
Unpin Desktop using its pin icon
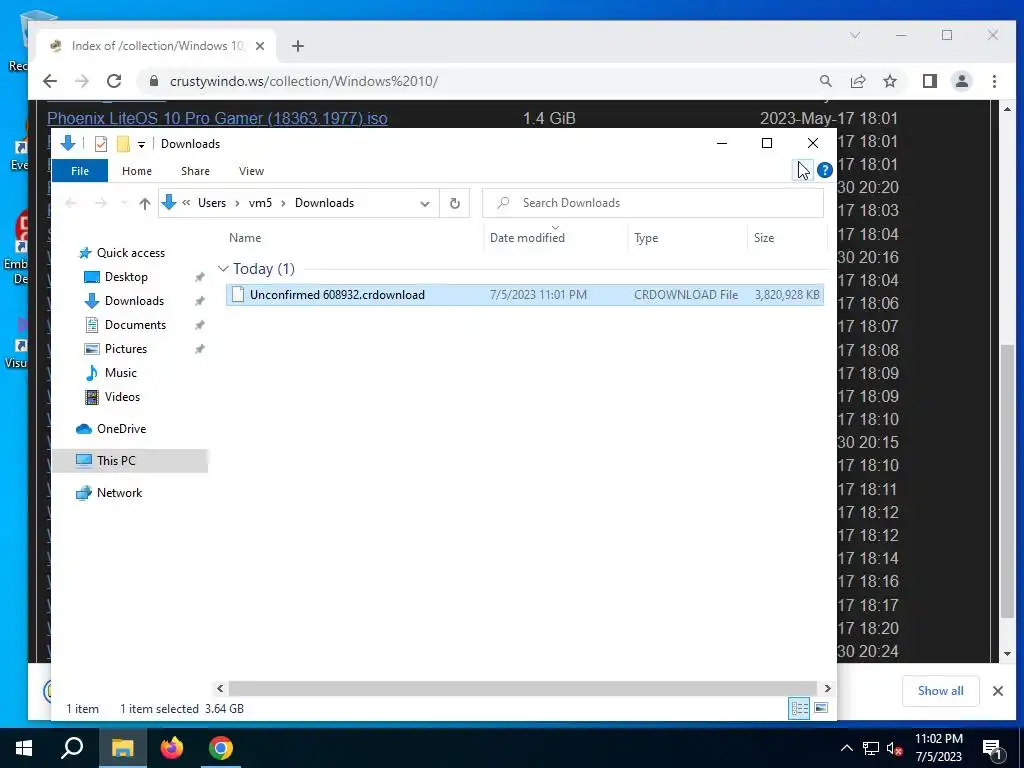tap(199, 278)
